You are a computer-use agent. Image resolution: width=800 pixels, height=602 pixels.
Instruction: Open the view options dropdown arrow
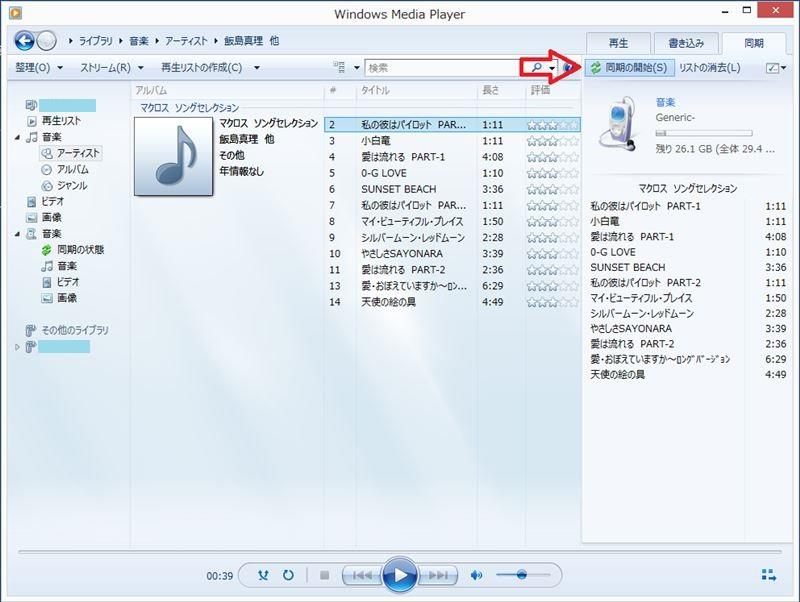click(x=357, y=67)
